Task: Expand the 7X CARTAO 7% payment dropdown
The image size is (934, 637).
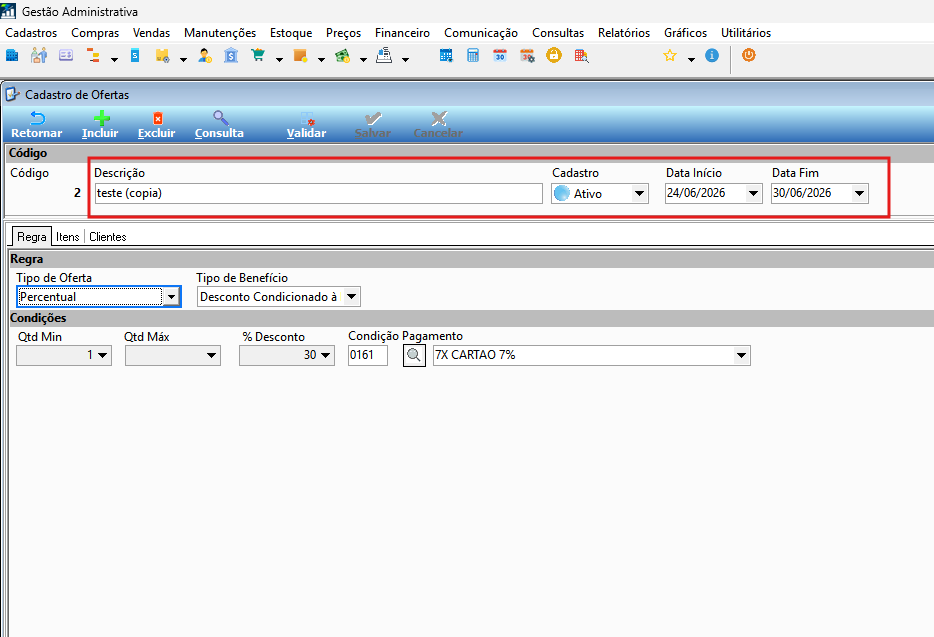Action: pos(742,356)
